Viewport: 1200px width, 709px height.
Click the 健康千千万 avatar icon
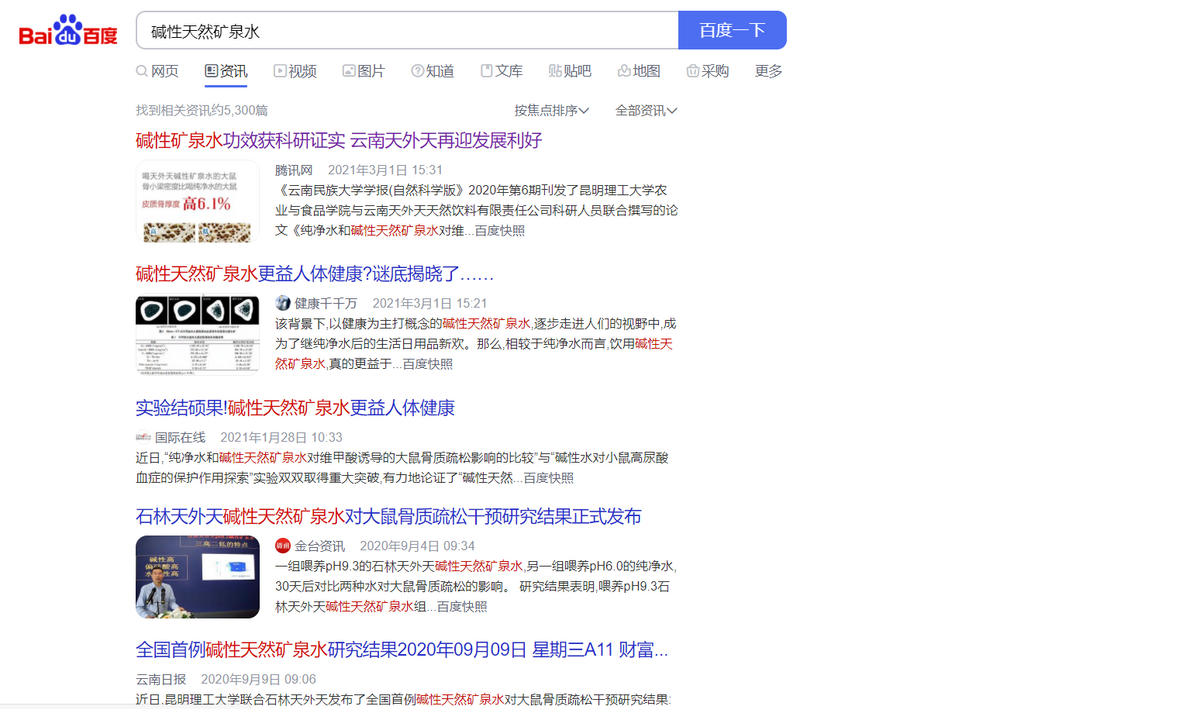[283, 303]
